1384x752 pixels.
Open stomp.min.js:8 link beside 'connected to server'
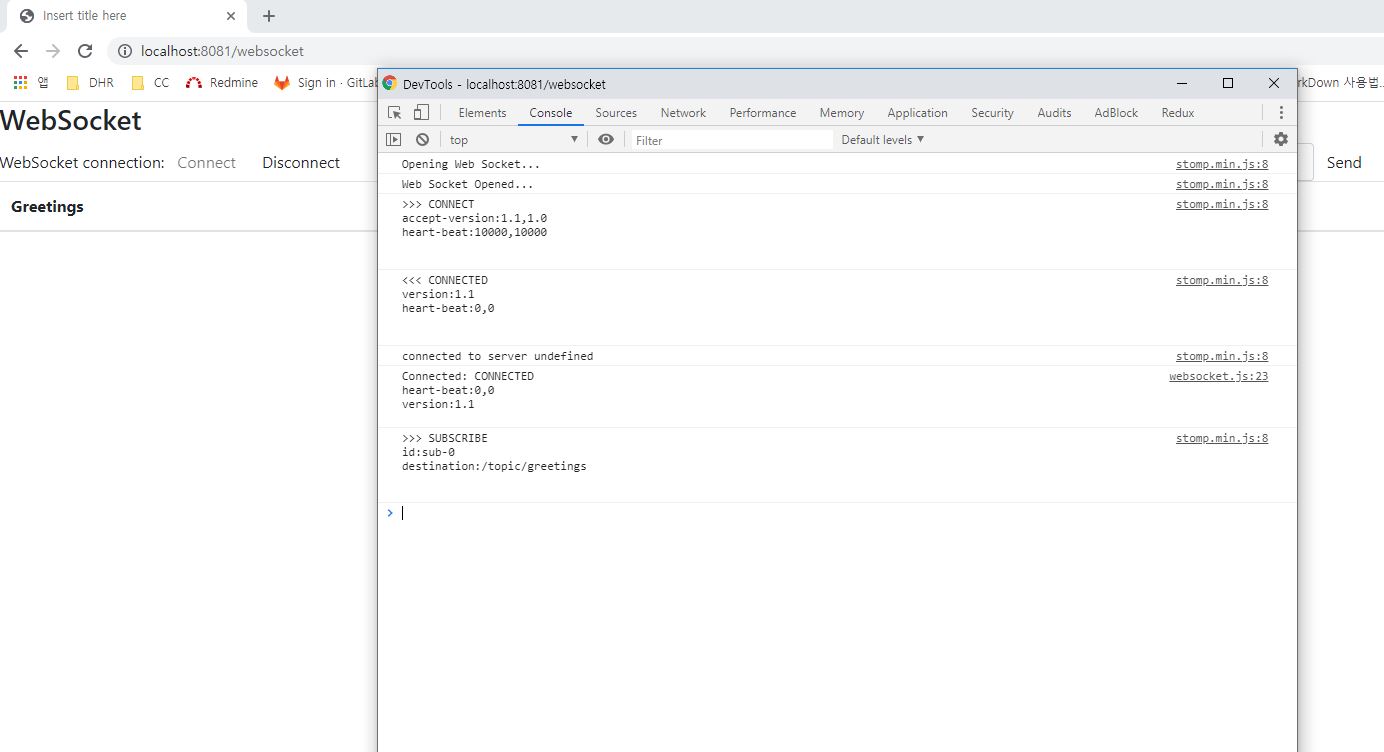pos(1222,356)
